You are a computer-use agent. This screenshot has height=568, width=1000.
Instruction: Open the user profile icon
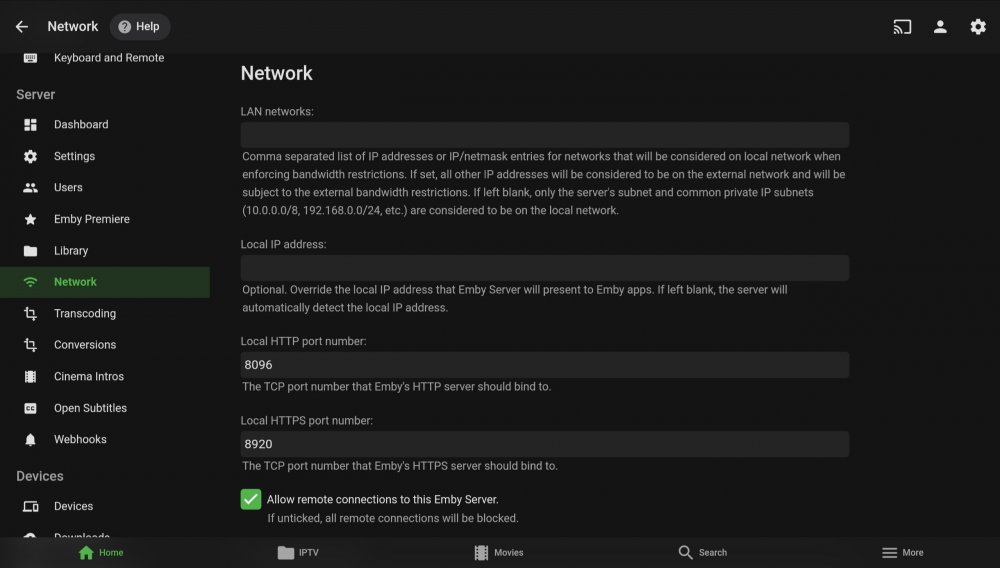940,27
